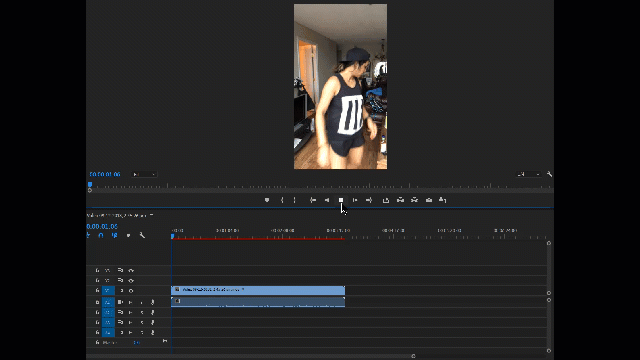The width and height of the screenshot is (640, 360).
Task: Click the Program monitor timecode
Action: 105,174
